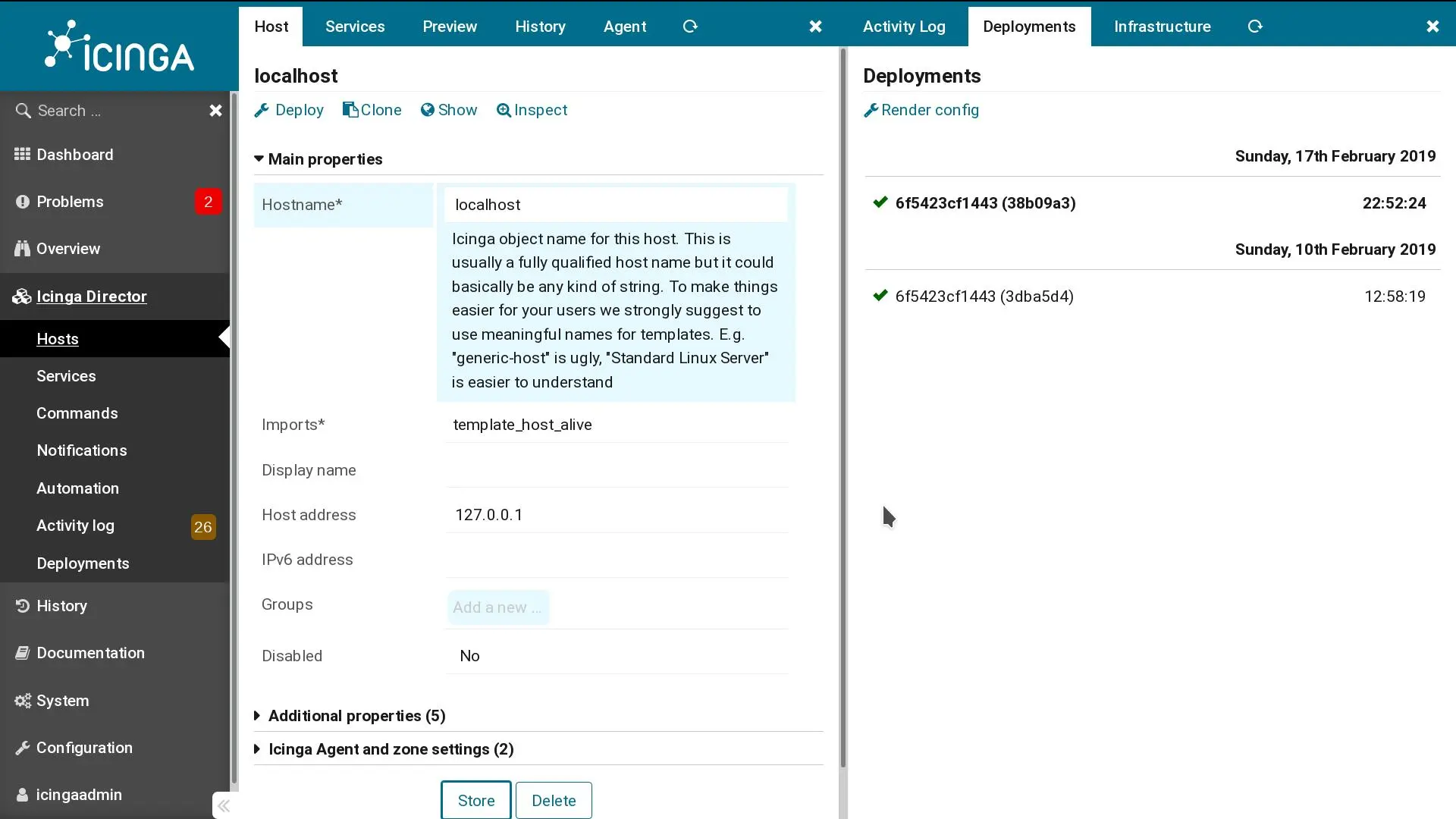The width and height of the screenshot is (1456, 819).
Task: Click the Clone copy icon
Action: 350,110
